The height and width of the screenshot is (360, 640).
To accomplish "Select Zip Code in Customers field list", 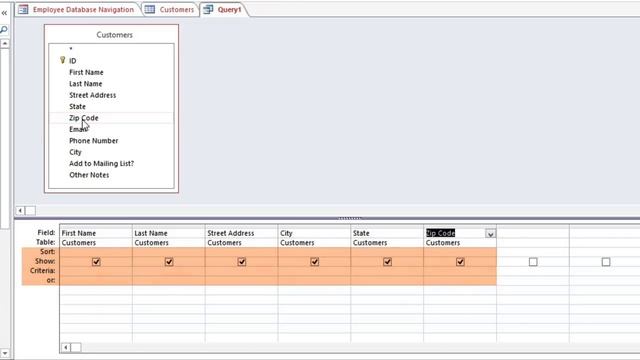I will click(84, 118).
